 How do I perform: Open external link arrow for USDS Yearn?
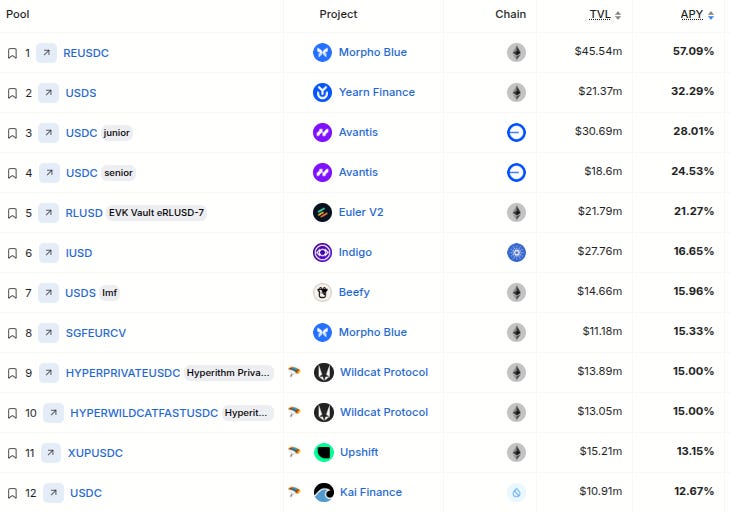(x=48, y=93)
